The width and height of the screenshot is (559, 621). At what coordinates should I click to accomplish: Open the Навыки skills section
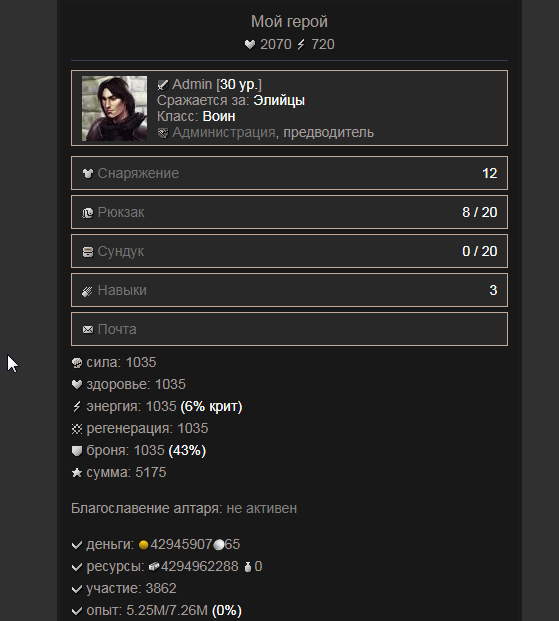click(x=289, y=290)
